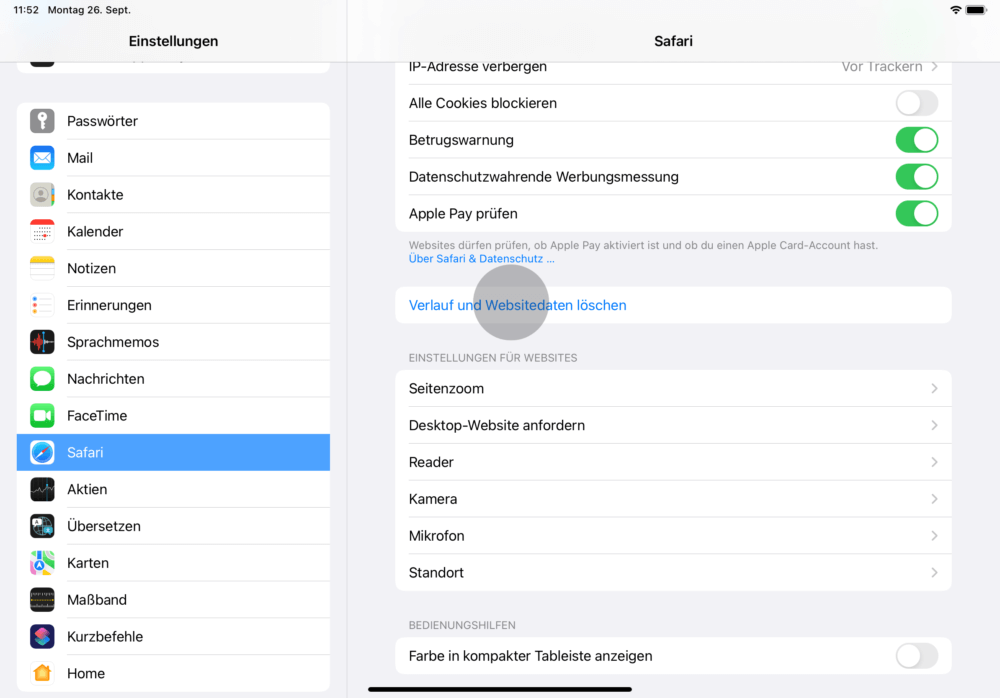
Task: Tap the battery status icon
Action: (x=976, y=10)
